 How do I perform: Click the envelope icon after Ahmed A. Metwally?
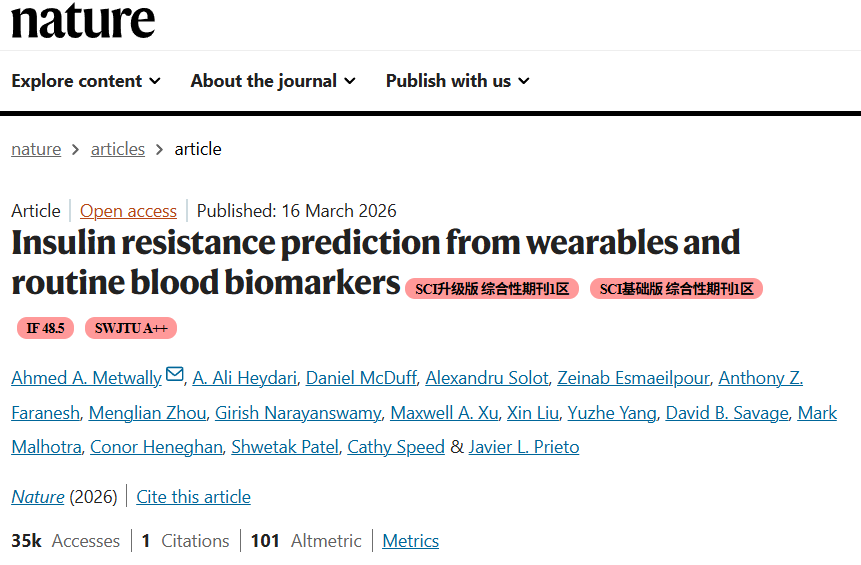tap(175, 375)
